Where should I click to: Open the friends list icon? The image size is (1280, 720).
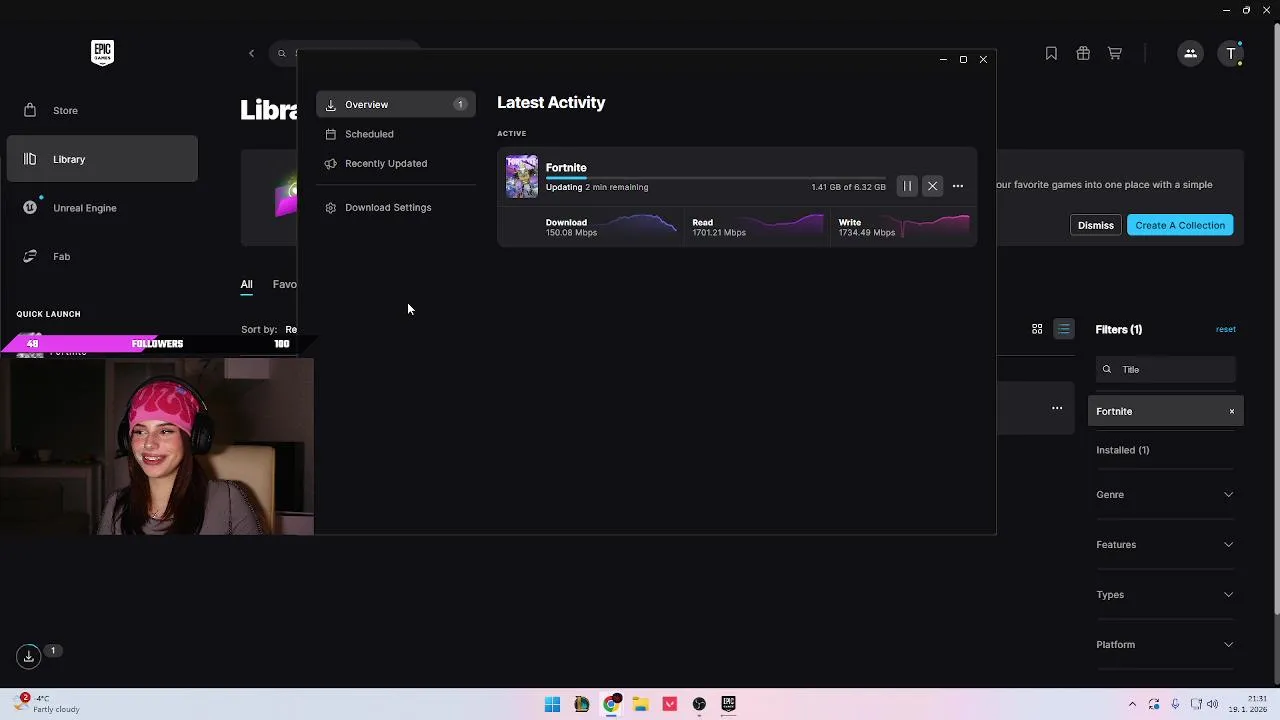click(x=1190, y=53)
